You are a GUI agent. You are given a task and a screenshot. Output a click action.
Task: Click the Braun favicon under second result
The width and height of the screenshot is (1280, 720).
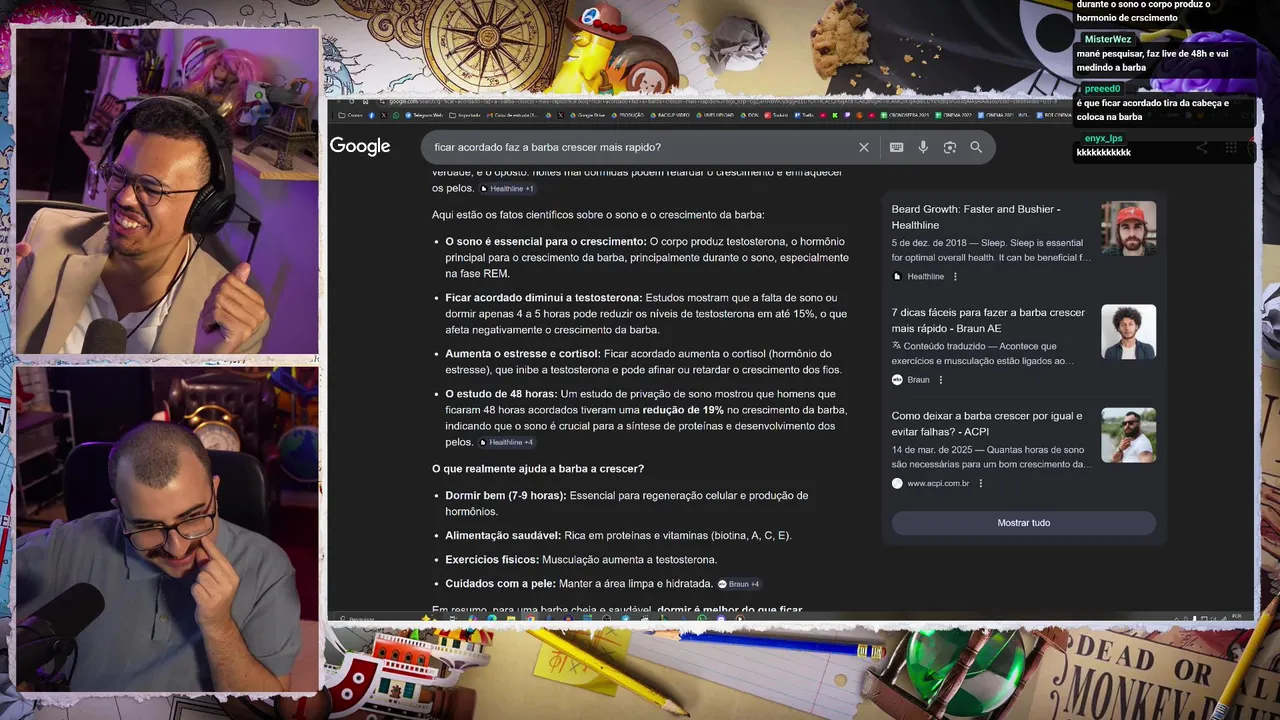(x=897, y=380)
